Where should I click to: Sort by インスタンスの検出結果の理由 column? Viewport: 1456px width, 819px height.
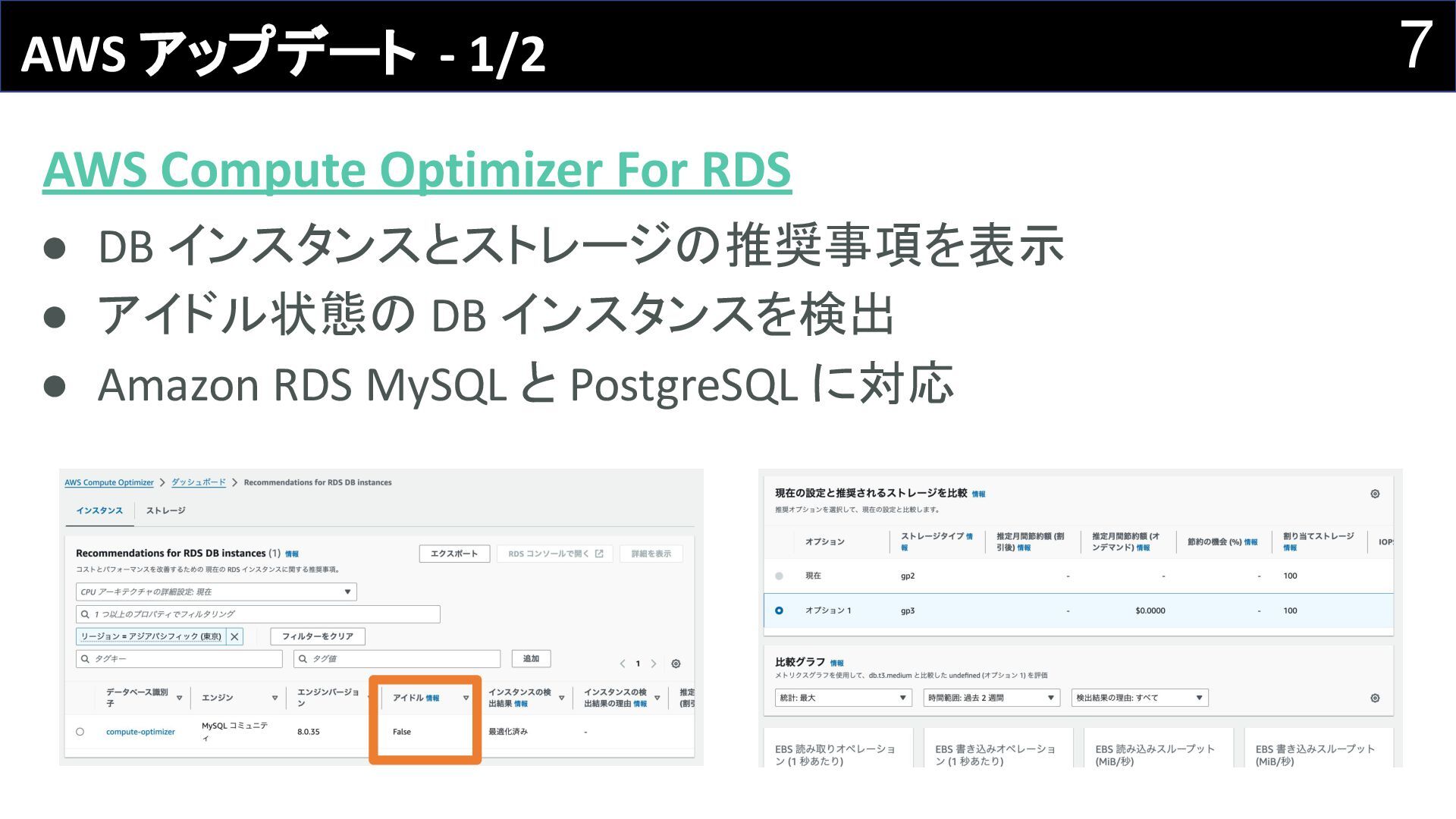(x=657, y=698)
